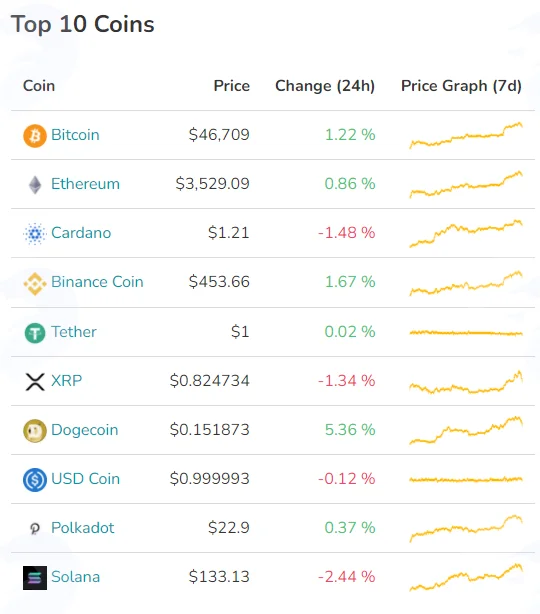Open the Solana name link
This screenshot has width=540, height=614.
76,576
